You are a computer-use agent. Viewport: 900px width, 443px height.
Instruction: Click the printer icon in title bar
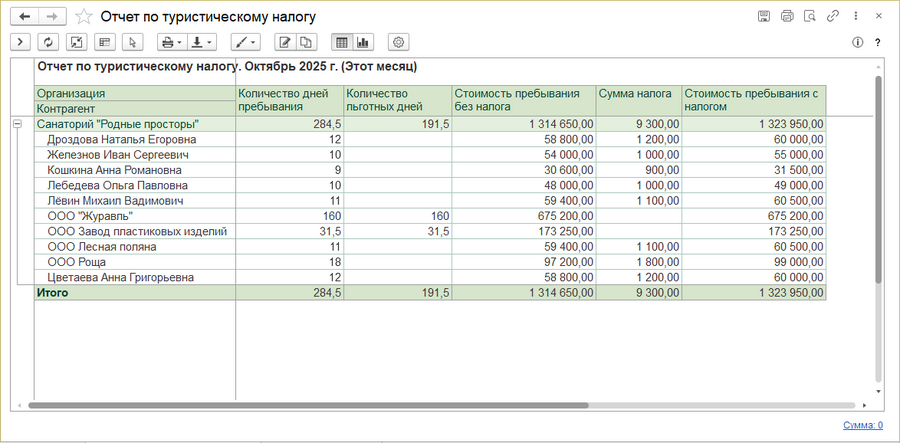point(787,16)
